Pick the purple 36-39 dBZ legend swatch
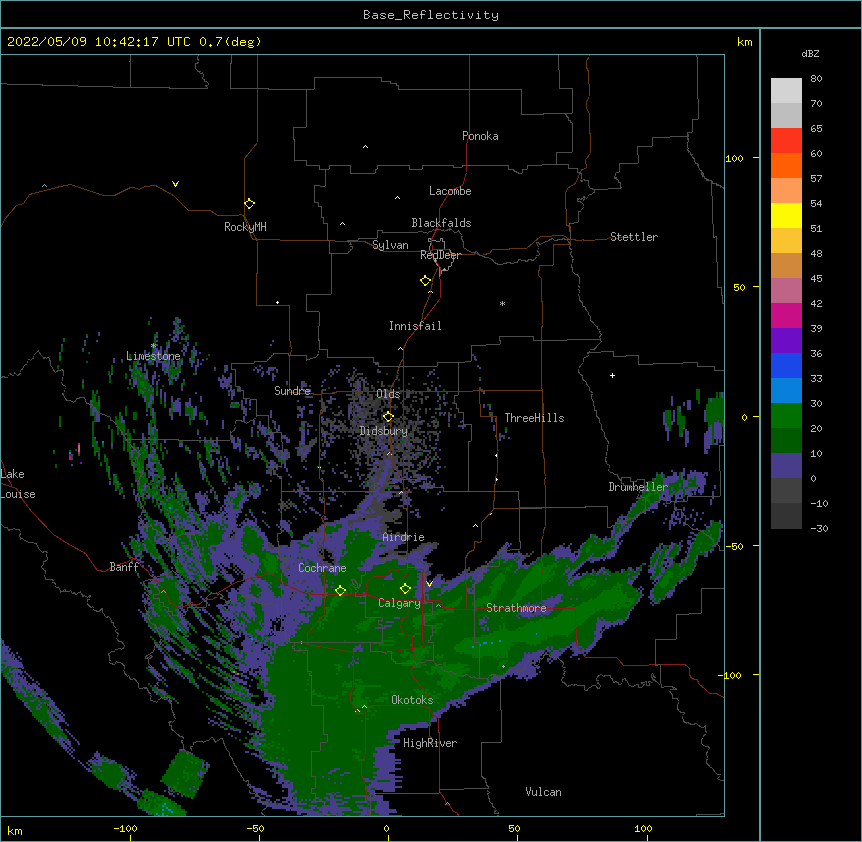This screenshot has height=842, width=862. pos(786,341)
